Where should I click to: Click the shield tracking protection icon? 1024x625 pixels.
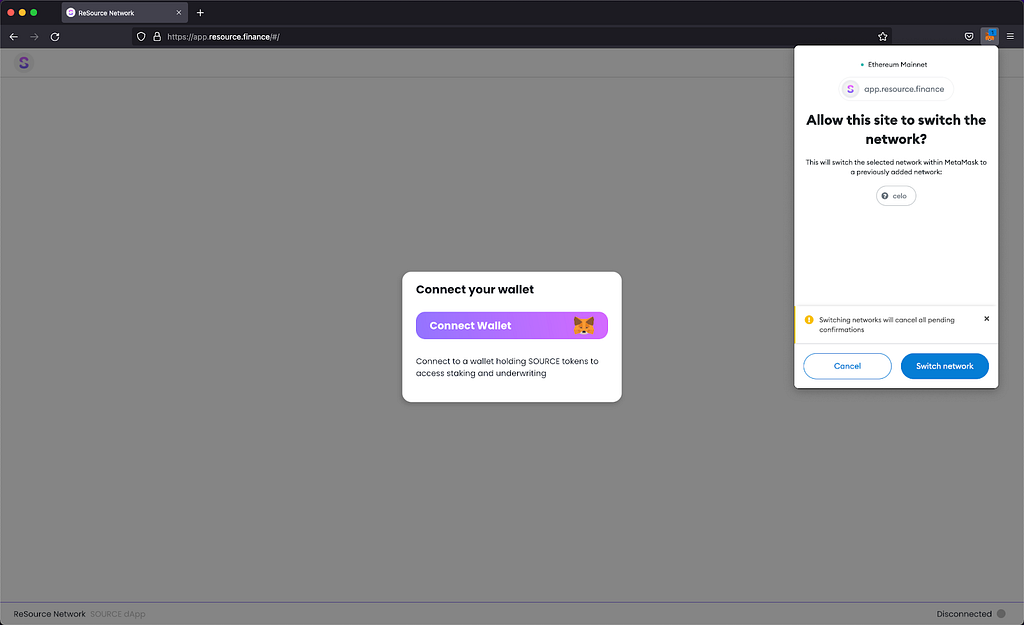[x=141, y=37]
